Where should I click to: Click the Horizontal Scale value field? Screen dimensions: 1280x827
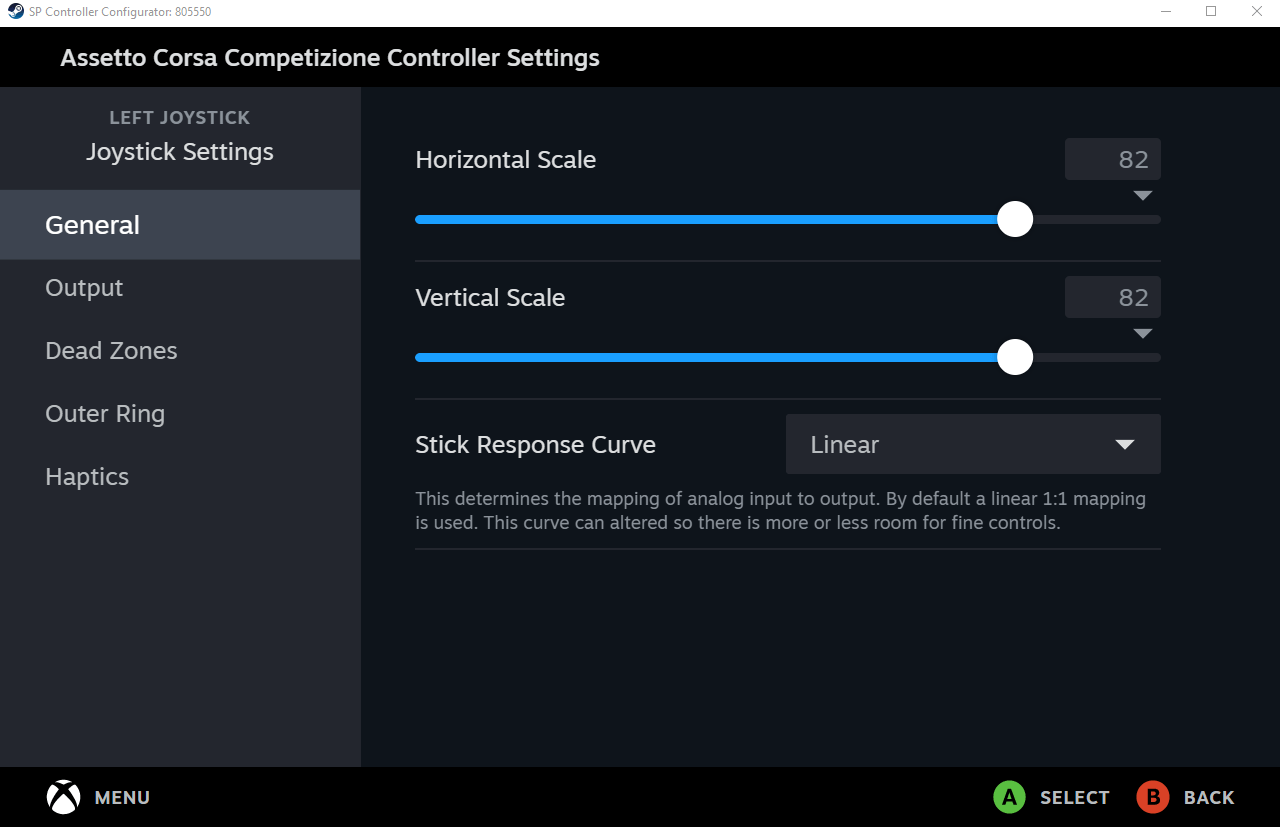1112,159
